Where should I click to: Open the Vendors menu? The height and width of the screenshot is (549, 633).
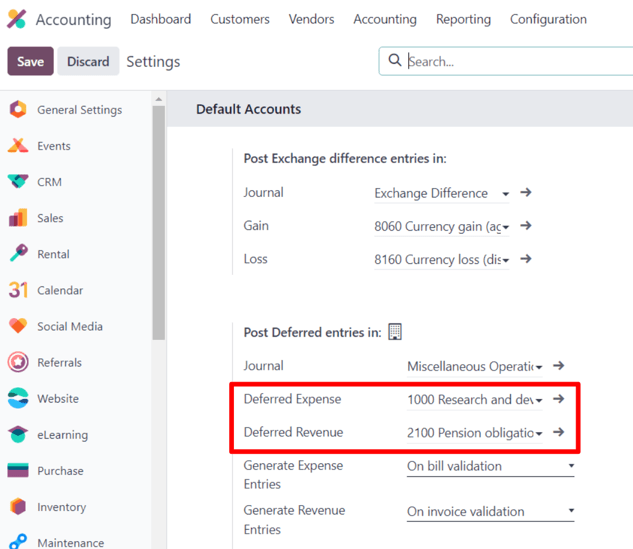[311, 19]
